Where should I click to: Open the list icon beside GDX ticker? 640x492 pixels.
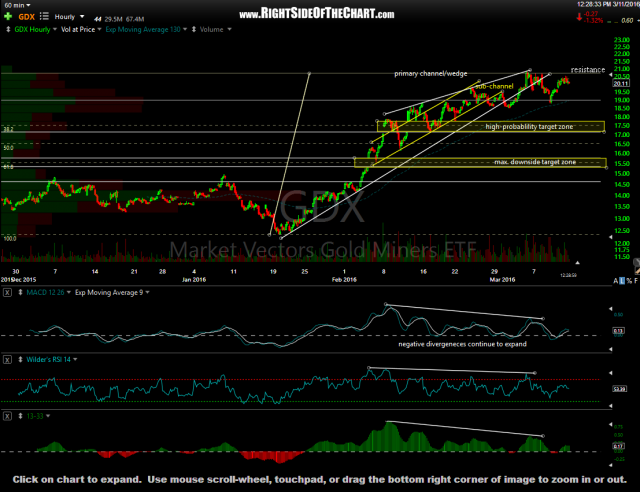[x=44, y=16]
